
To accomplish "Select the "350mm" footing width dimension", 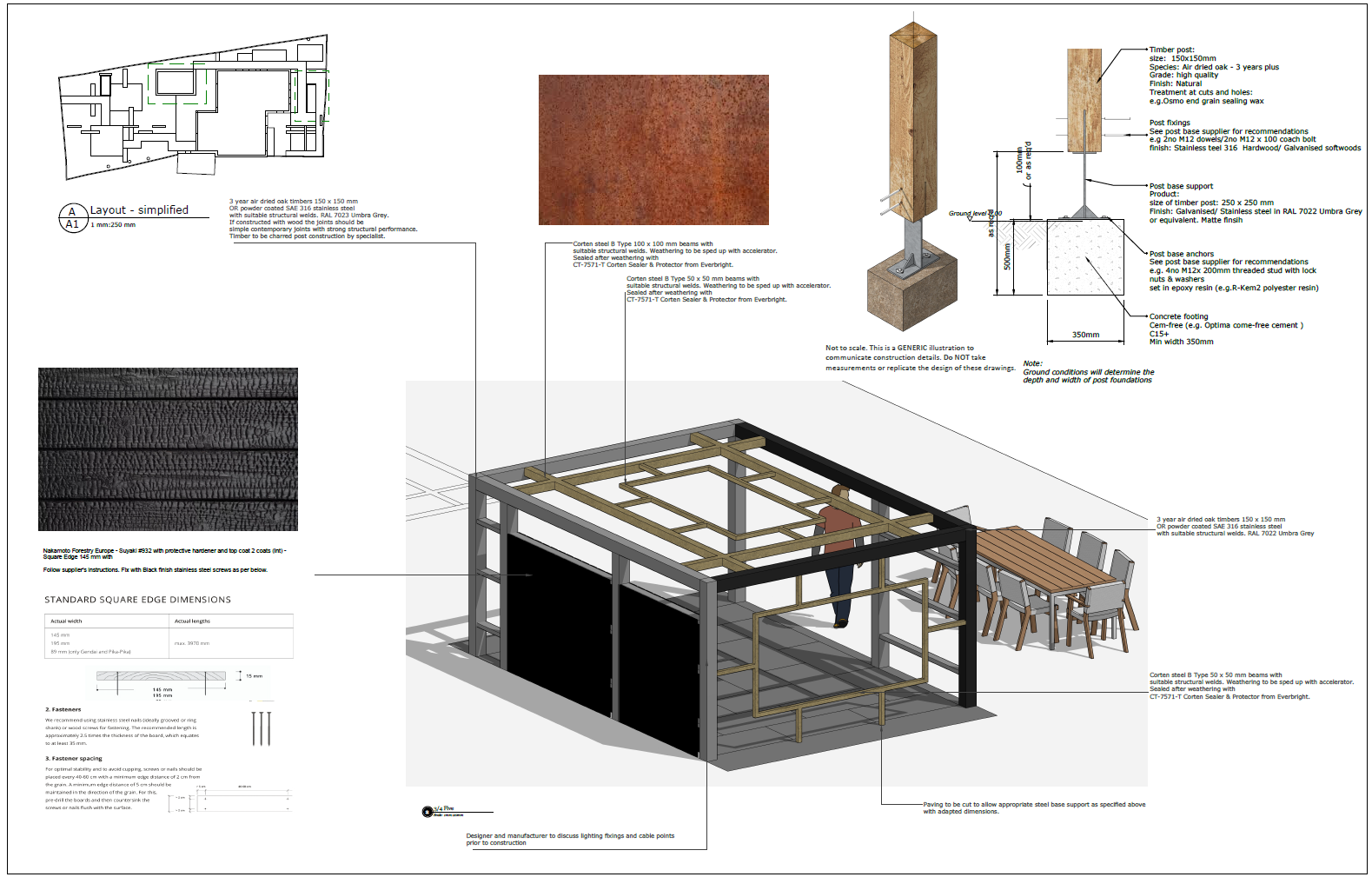I will pyautogui.click(x=1085, y=335).
